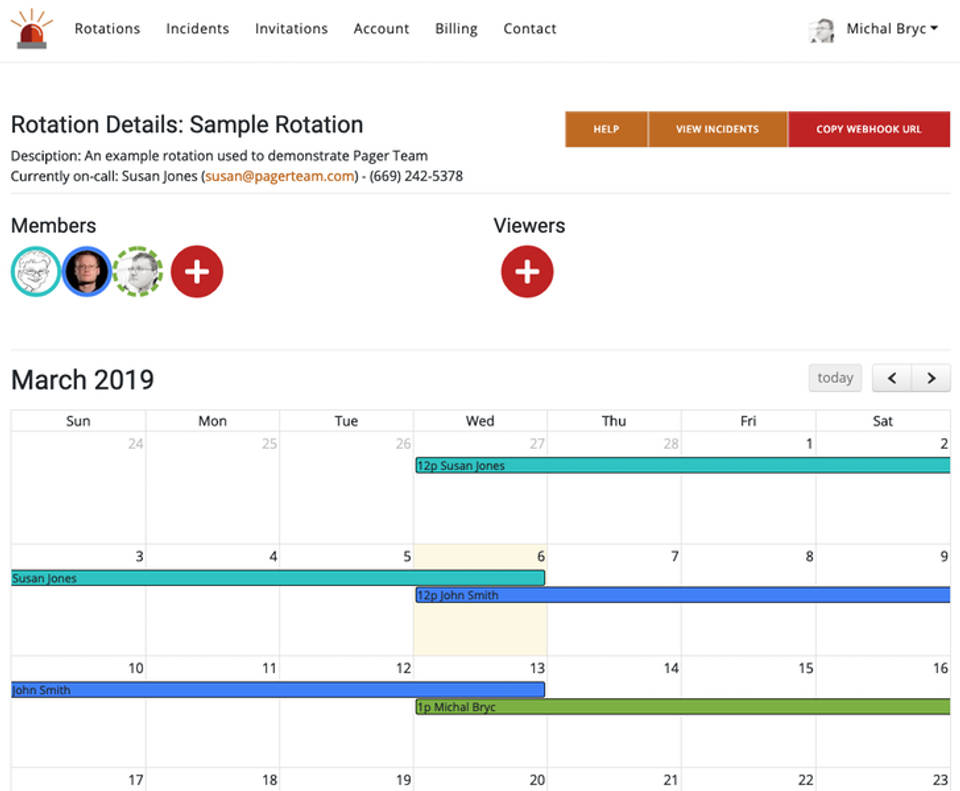Add a new member with plus icon

[197, 272]
